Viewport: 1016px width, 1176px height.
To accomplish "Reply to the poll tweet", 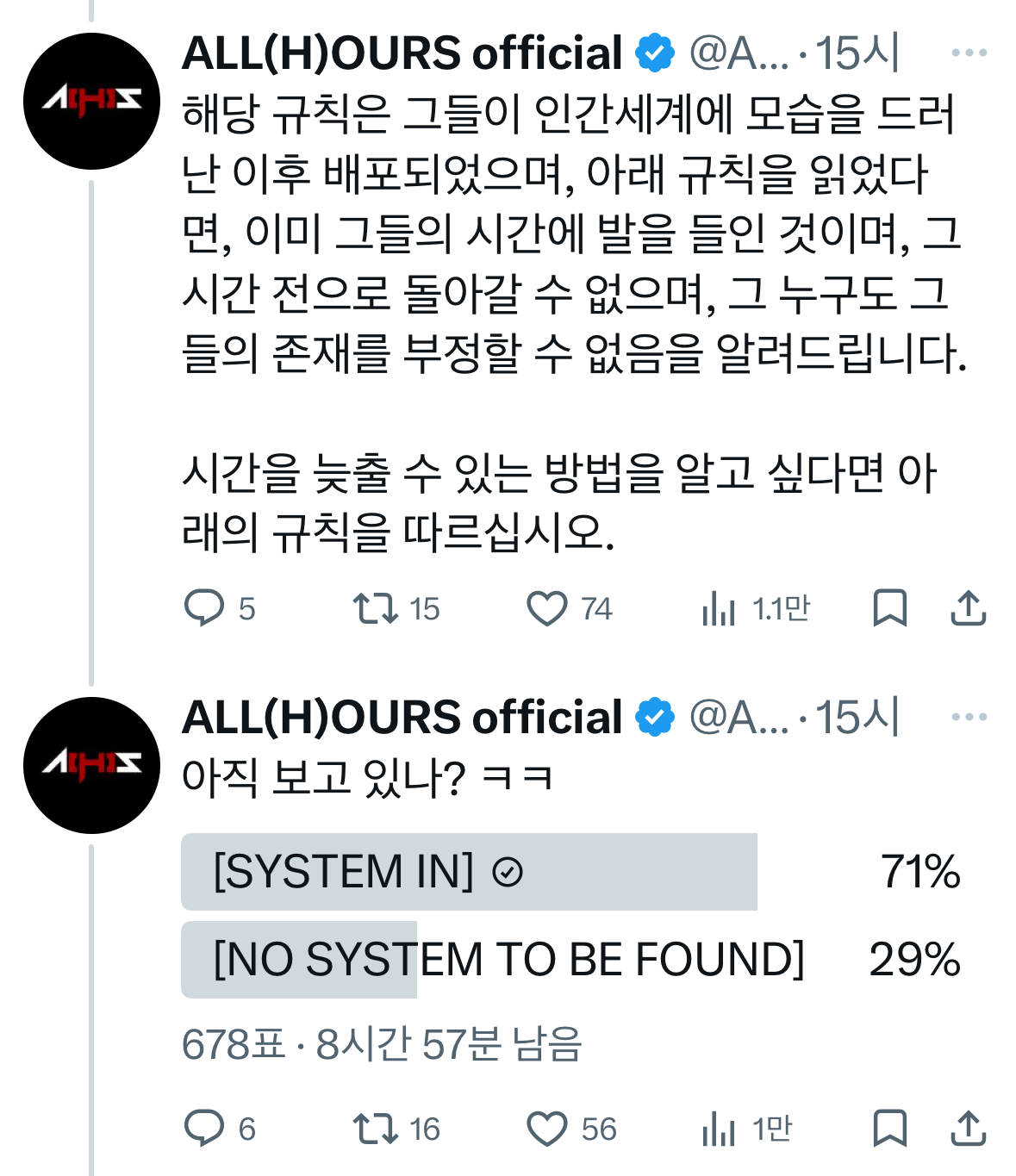I will (x=204, y=1129).
